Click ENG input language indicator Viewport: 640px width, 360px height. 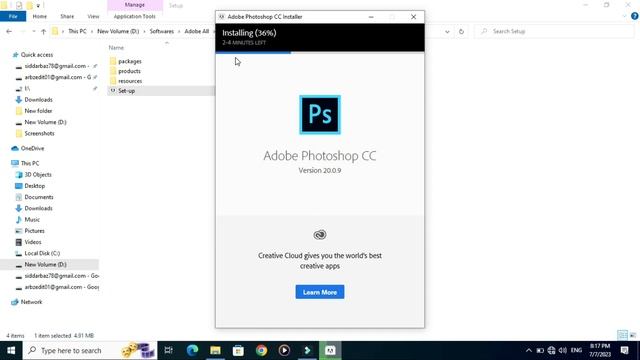click(576, 351)
